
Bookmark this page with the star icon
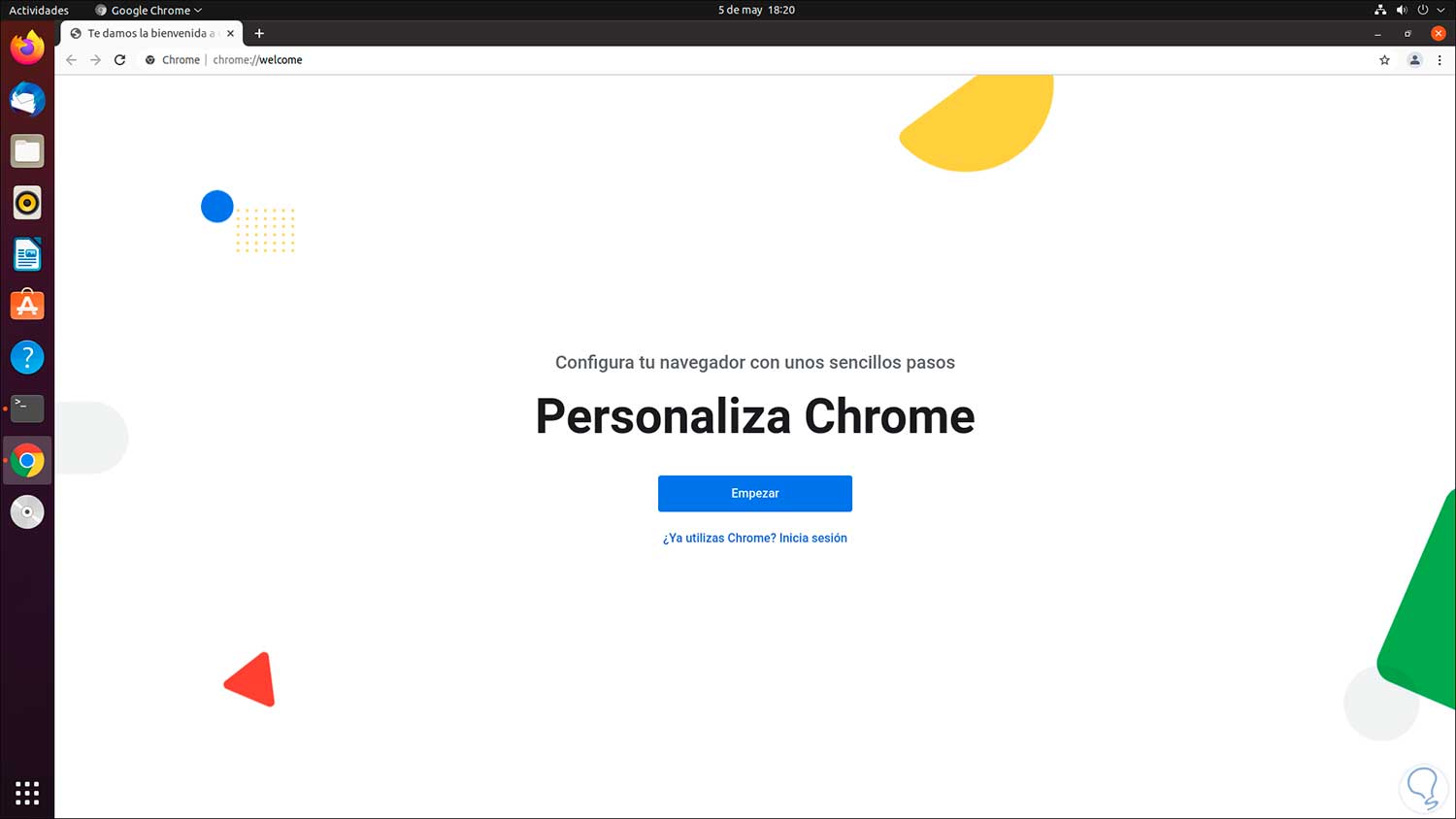point(1384,60)
